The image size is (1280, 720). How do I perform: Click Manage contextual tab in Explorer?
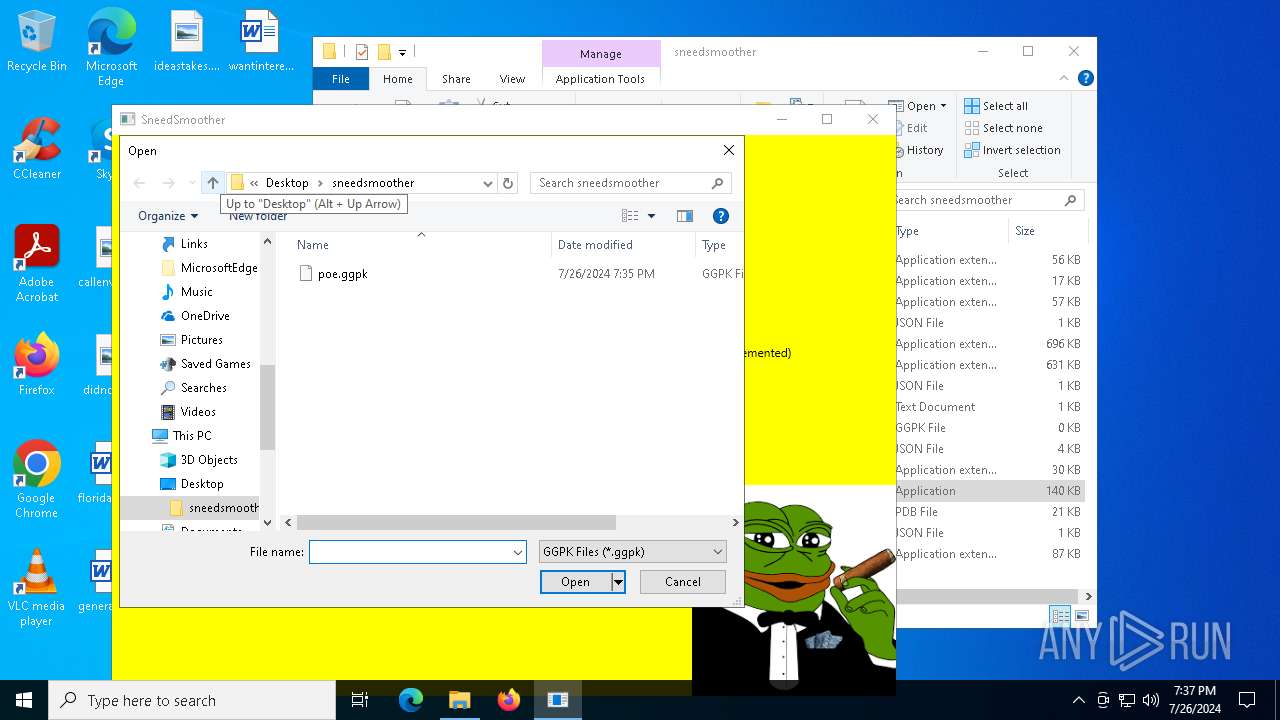(601, 54)
